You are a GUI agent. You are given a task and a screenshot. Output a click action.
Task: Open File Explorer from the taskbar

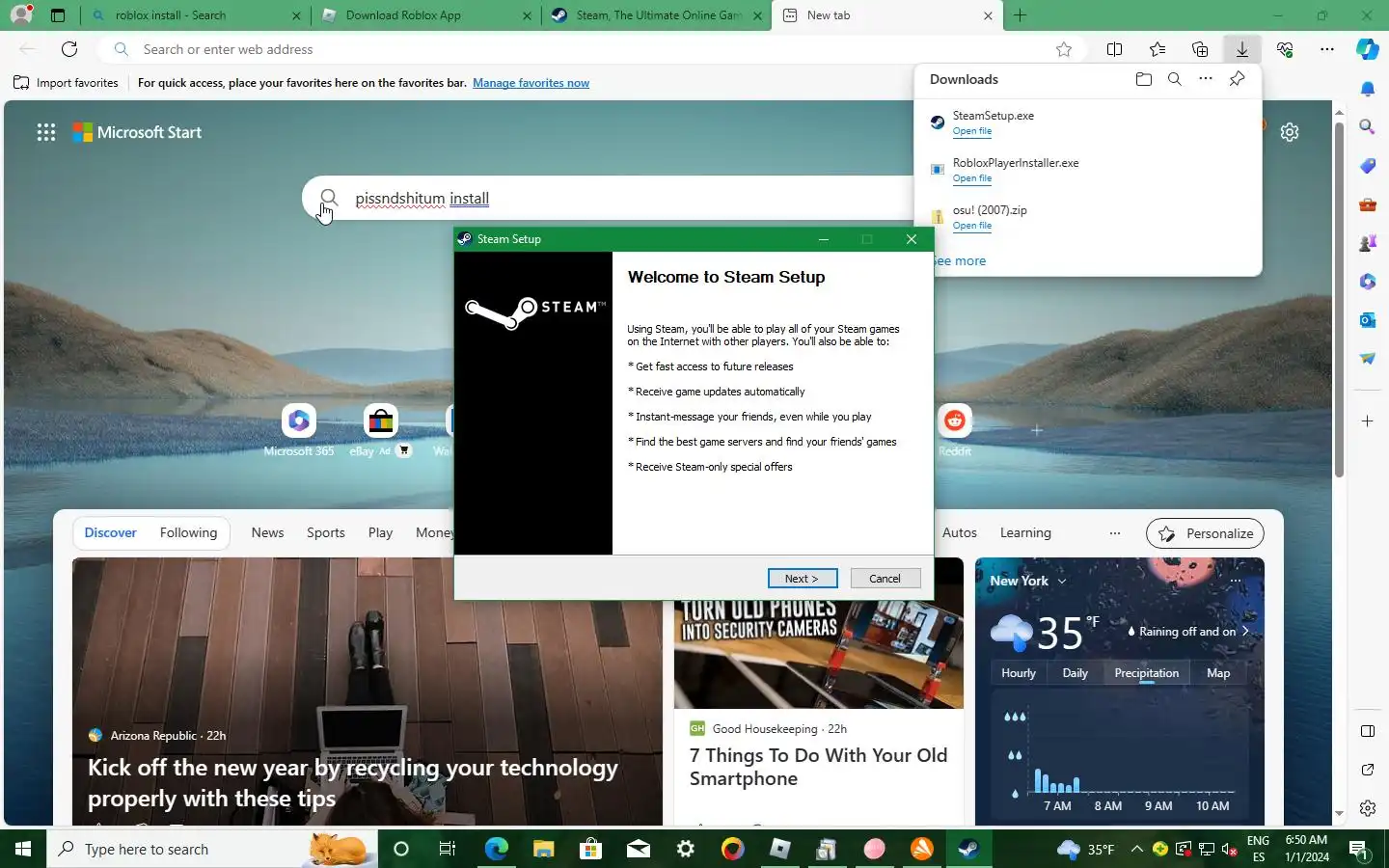(x=543, y=850)
